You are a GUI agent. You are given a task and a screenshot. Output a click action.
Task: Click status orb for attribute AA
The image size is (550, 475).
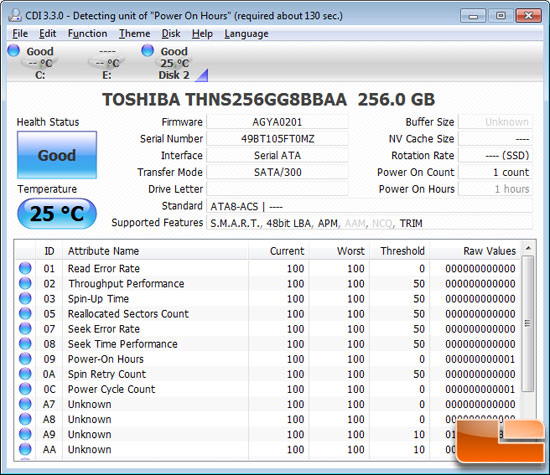(25, 449)
